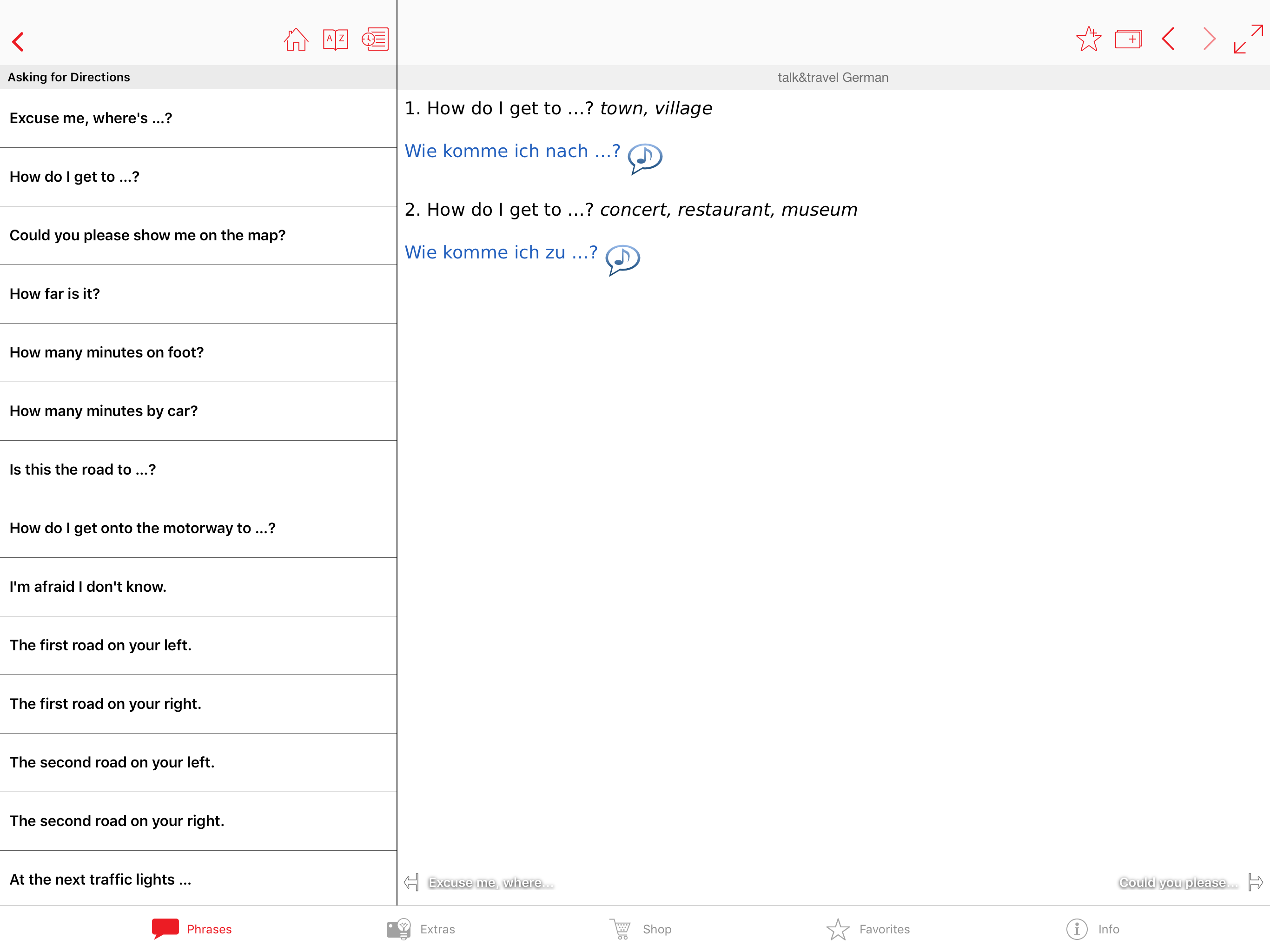Tap the German text 'Wie komme ich nach ...?'
The width and height of the screenshot is (1270, 952).
pos(512,151)
